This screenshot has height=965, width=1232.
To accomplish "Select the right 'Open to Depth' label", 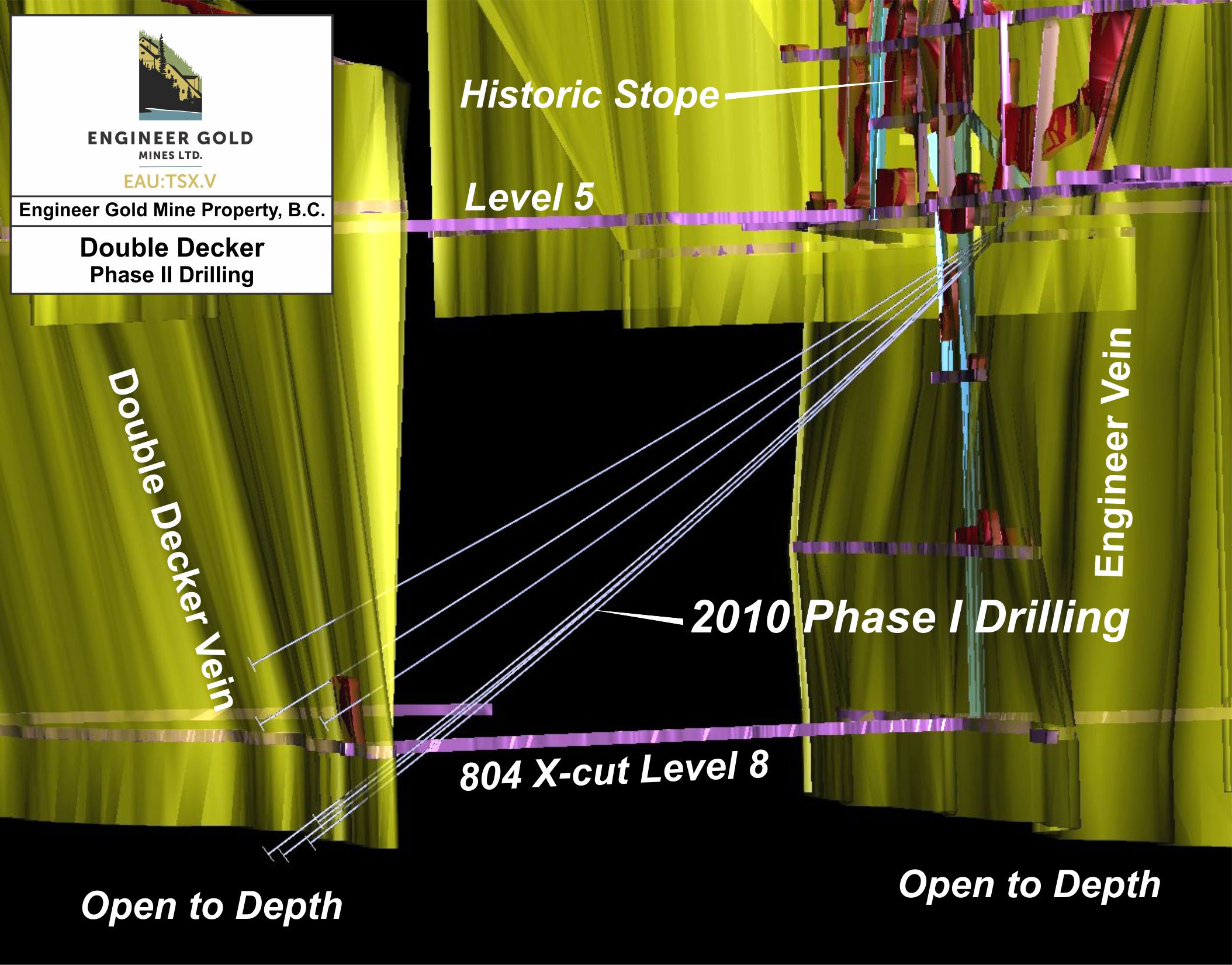I will 1029,884.
